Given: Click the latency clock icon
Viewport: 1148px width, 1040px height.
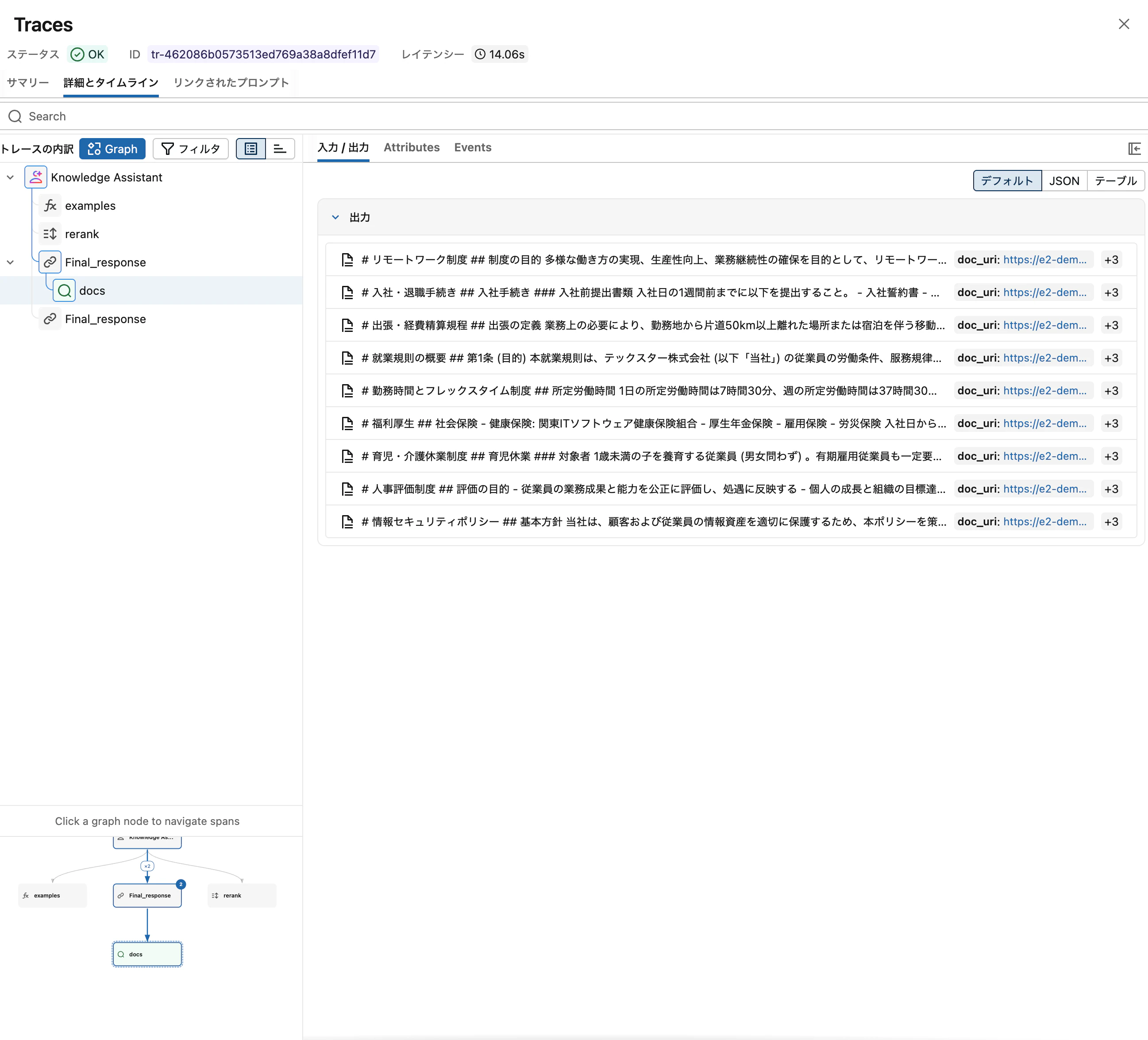Looking at the screenshot, I should (480, 54).
